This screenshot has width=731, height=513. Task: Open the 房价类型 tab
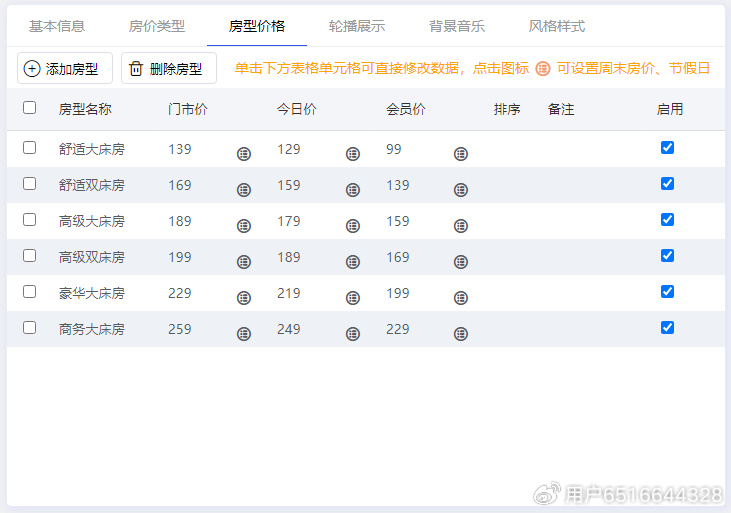click(x=157, y=26)
